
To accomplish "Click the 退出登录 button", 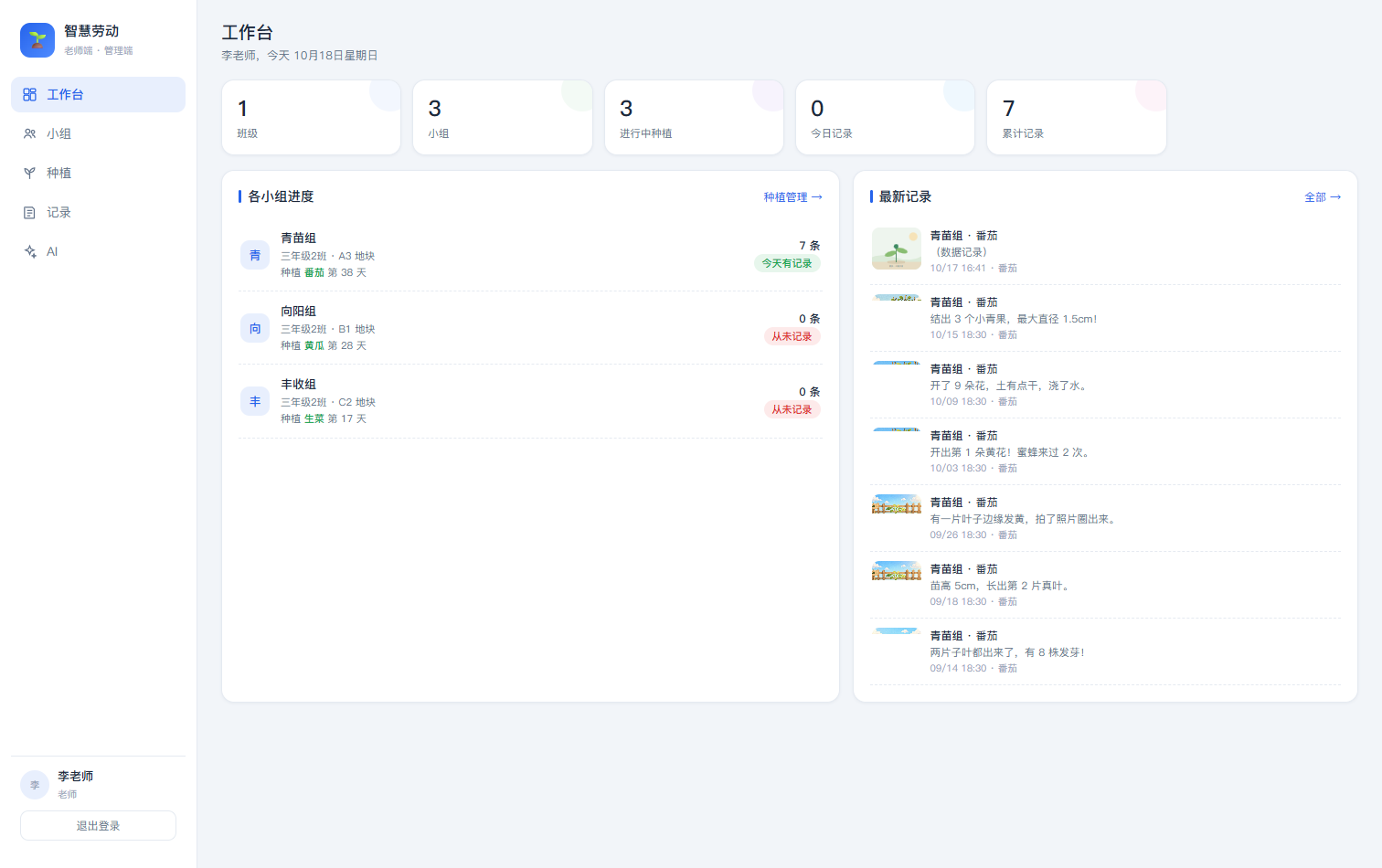I will pyautogui.click(x=98, y=826).
